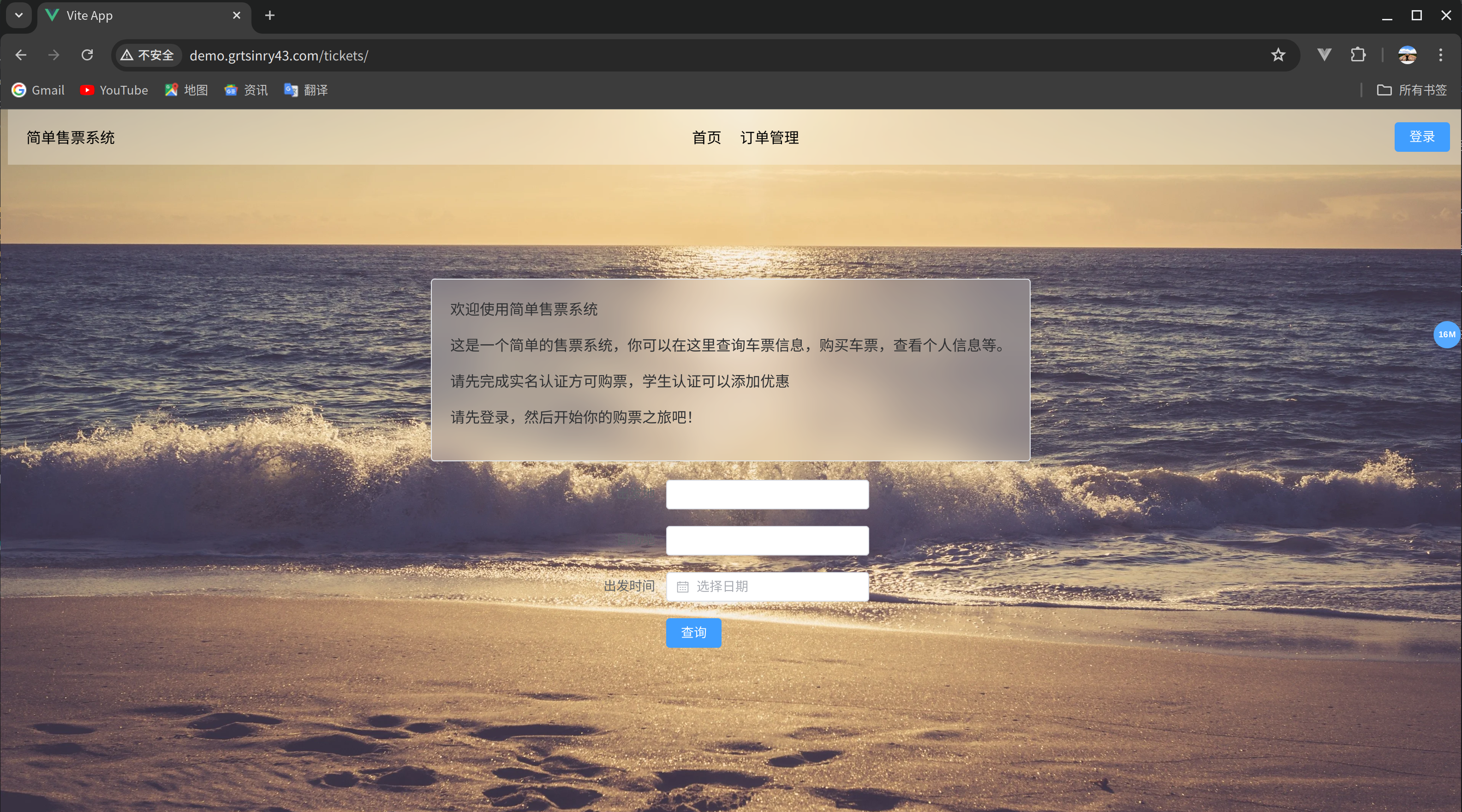Open the Chrome profile avatar
1462x812 pixels.
(1407, 55)
